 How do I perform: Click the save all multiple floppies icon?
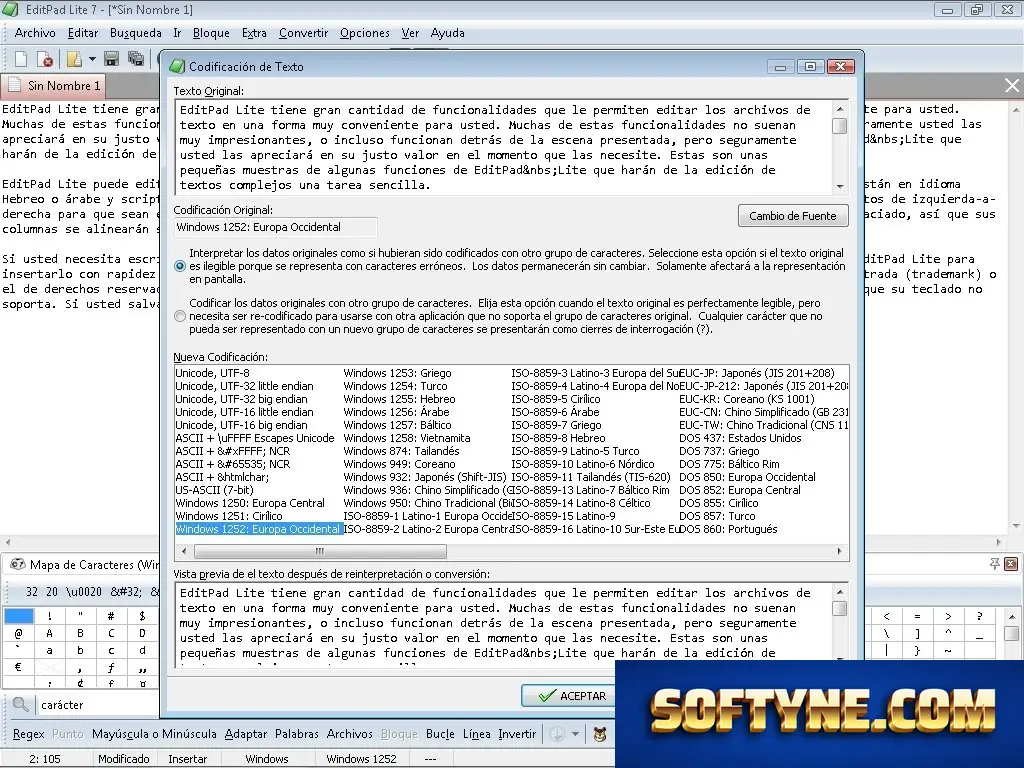[x=136, y=59]
